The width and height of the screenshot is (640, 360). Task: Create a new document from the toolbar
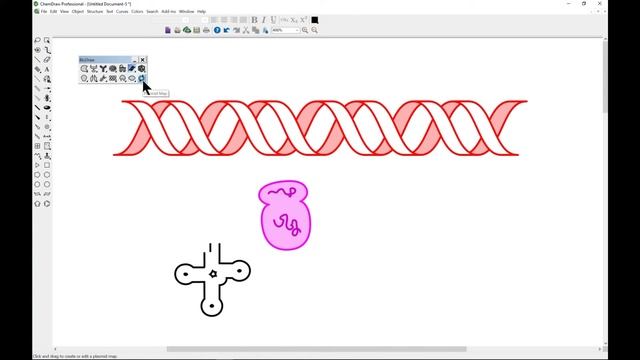pos(168,30)
